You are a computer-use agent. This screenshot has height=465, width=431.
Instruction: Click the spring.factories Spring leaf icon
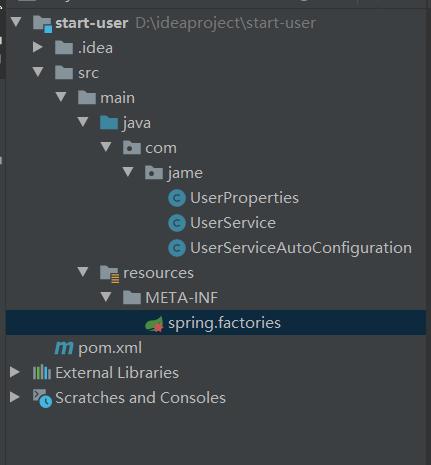pos(154,324)
